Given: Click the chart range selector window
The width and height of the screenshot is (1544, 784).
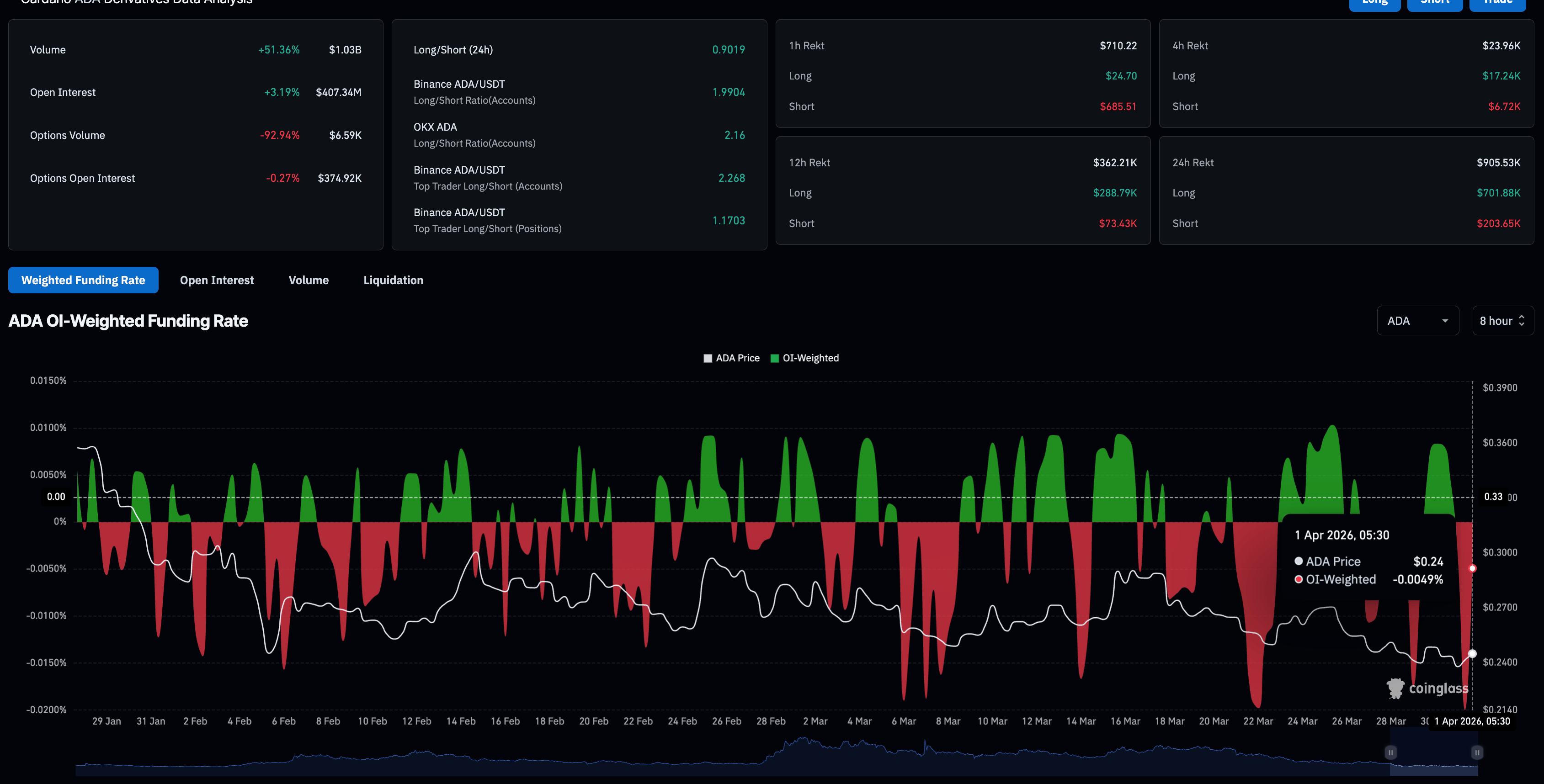Looking at the screenshot, I should [1434, 759].
